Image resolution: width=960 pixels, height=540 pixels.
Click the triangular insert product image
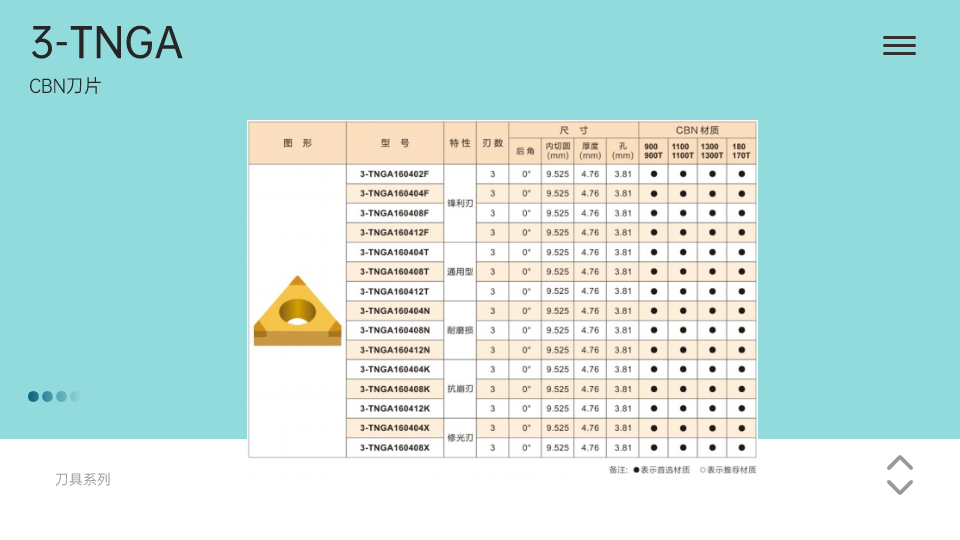pyautogui.click(x=297, y=311)
